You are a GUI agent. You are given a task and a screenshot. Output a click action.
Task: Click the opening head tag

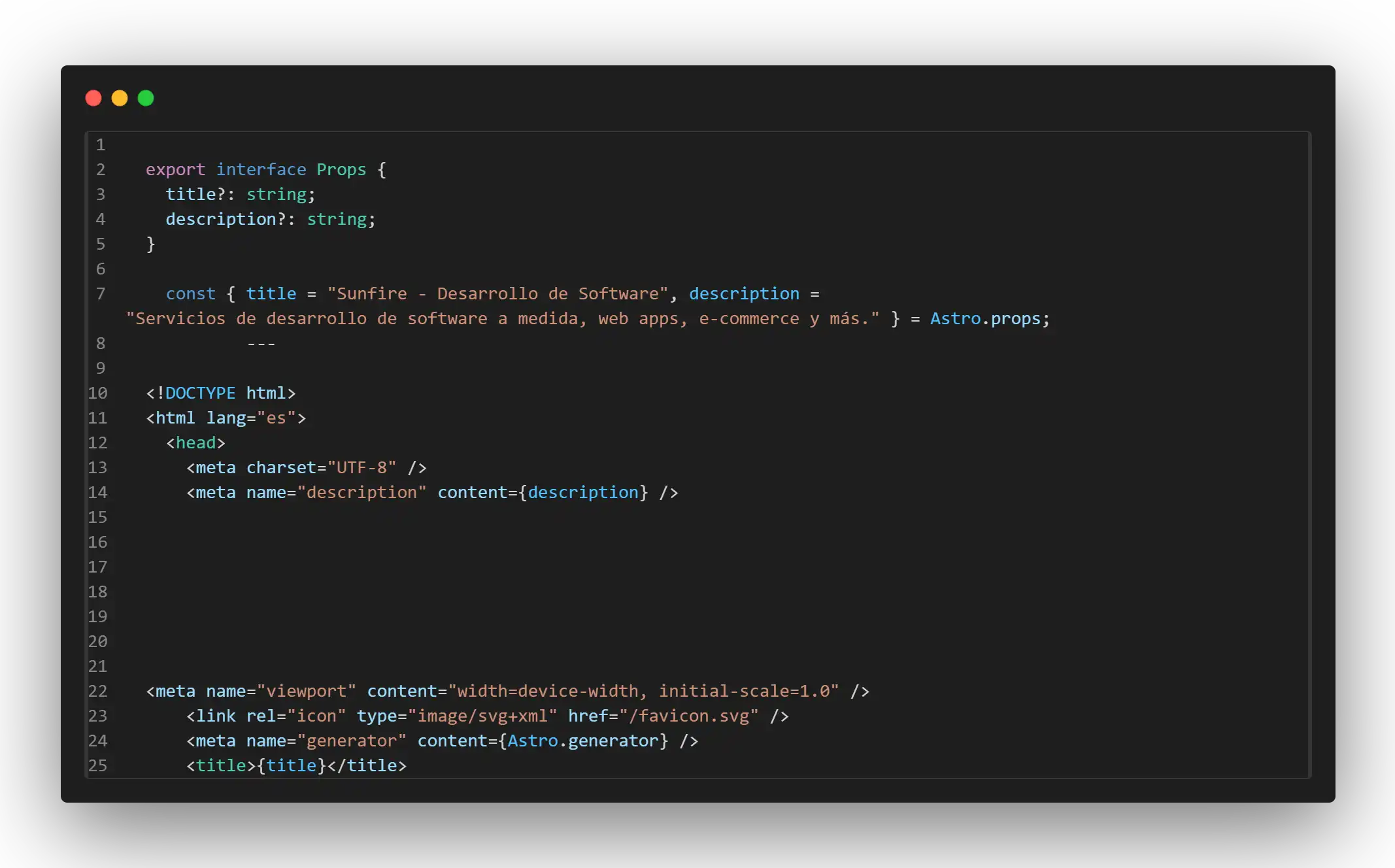[195, 442]
